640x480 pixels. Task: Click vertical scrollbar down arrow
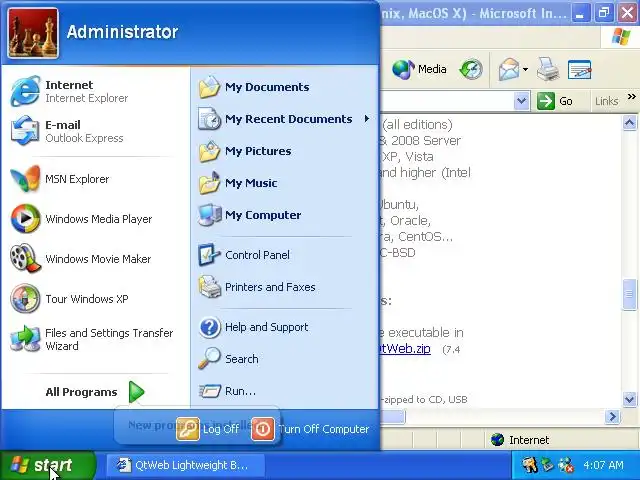(x=629, y=399)
